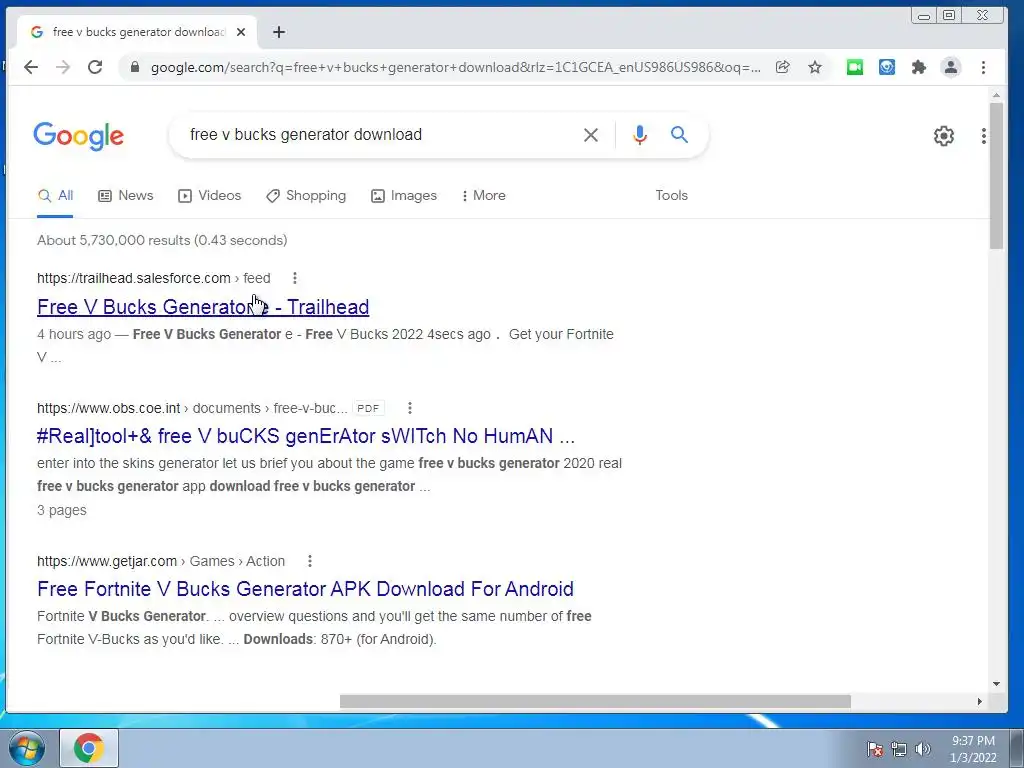Click the Google logo
Image resolution: width=1024 pixels, height=768 pixels.
[78, 136]
